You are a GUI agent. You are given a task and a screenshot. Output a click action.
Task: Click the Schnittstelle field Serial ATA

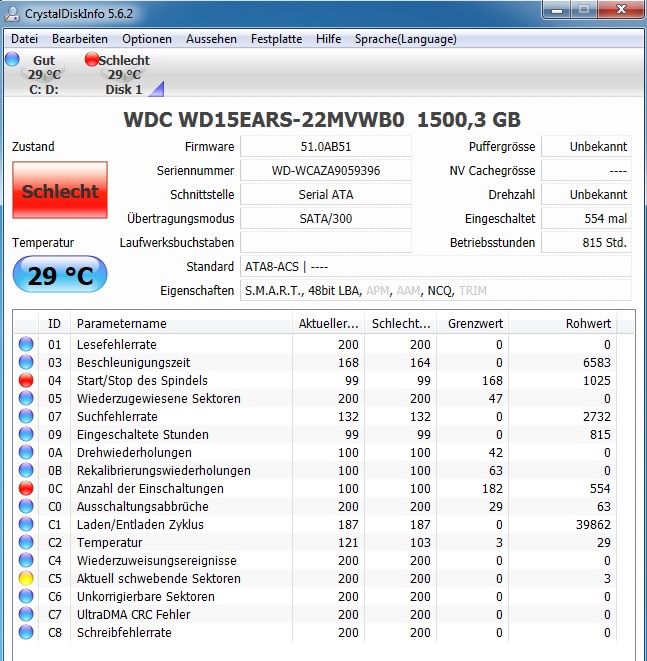click(326, 195)
